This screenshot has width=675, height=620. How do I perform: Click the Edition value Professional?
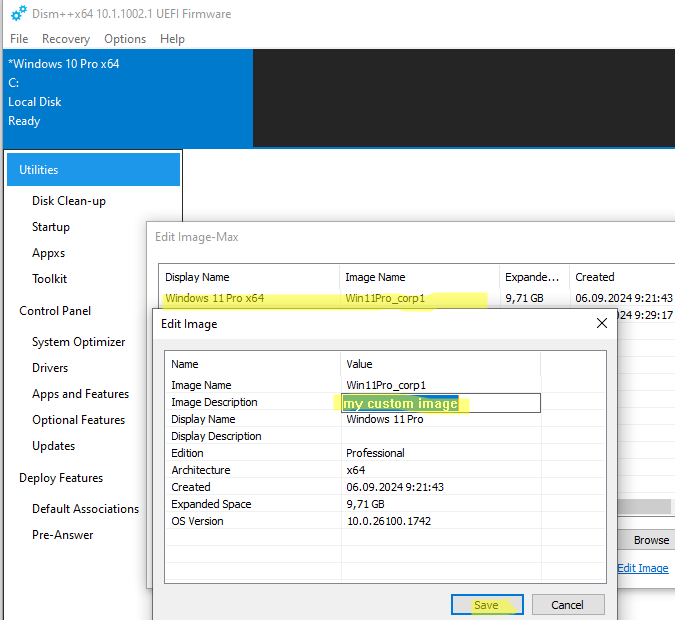[x=375, y=453]
